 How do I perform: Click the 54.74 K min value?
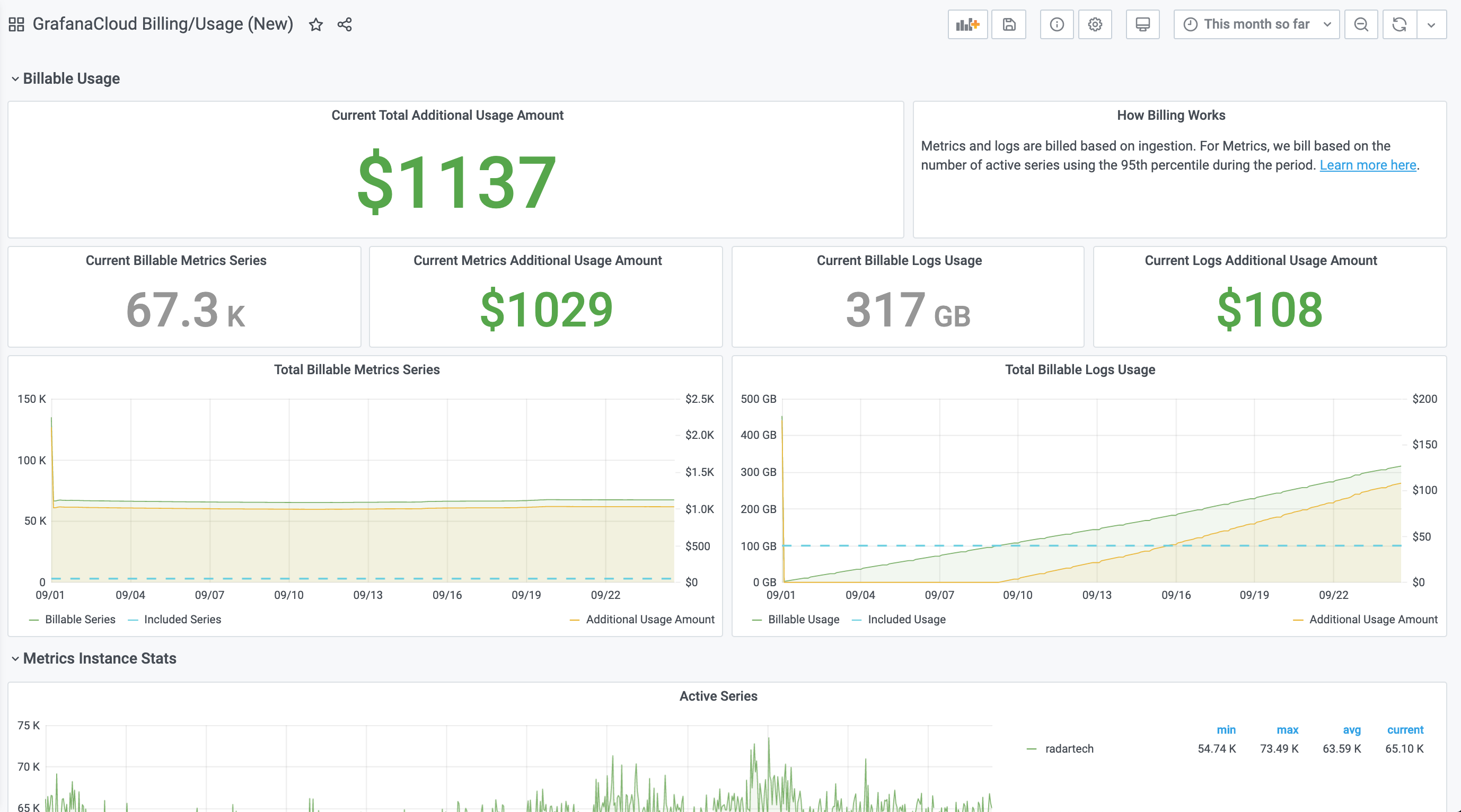[x=1217, y=749]
